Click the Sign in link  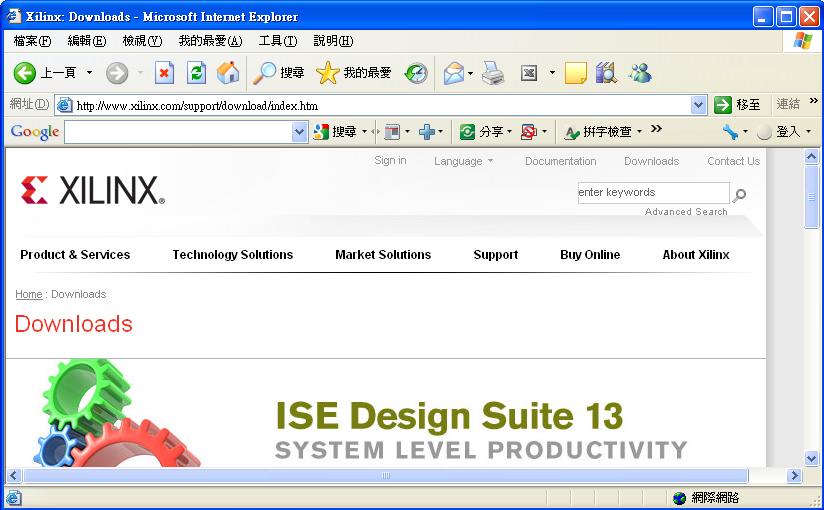coord(390,160)
